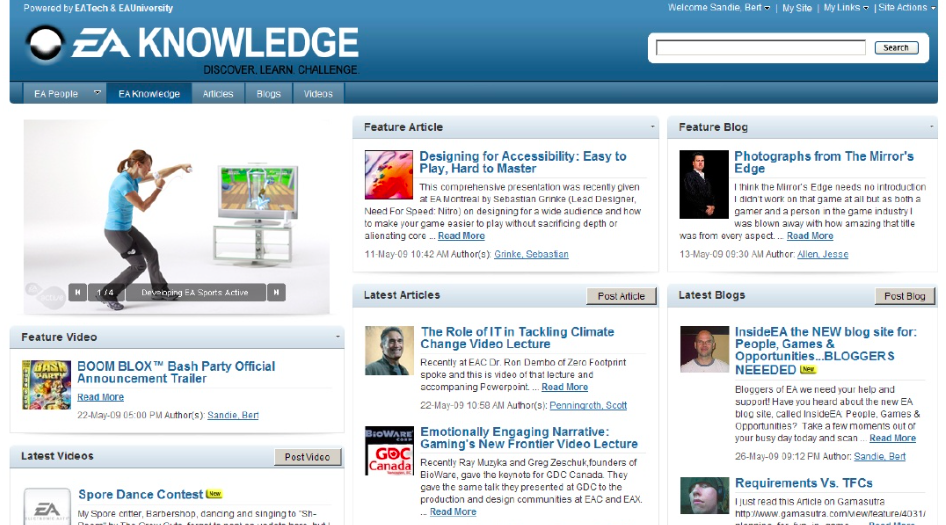Switch to the Articles tab

(218, 94)
